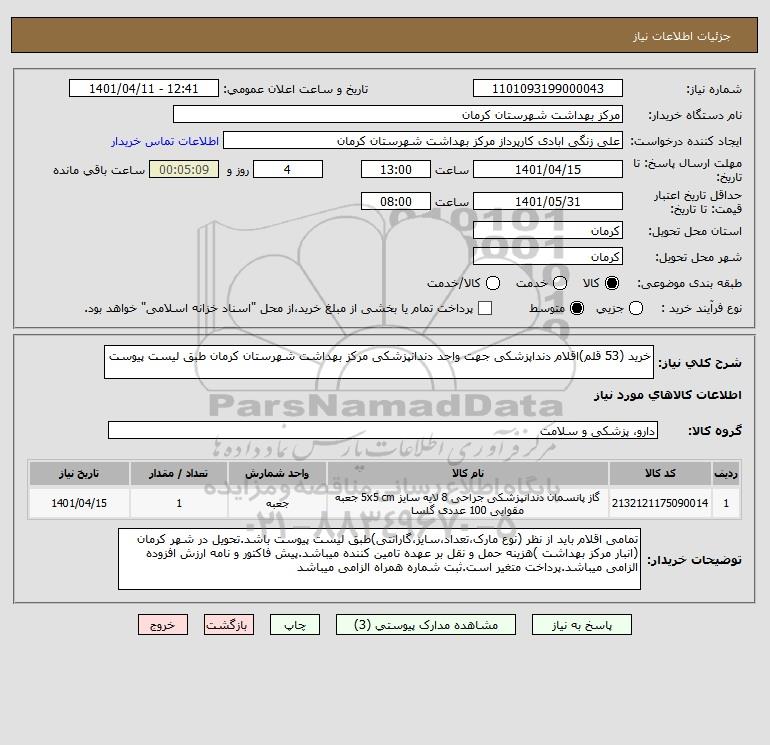
Task: Click the چاپ print button
Action: coord(295,625)
